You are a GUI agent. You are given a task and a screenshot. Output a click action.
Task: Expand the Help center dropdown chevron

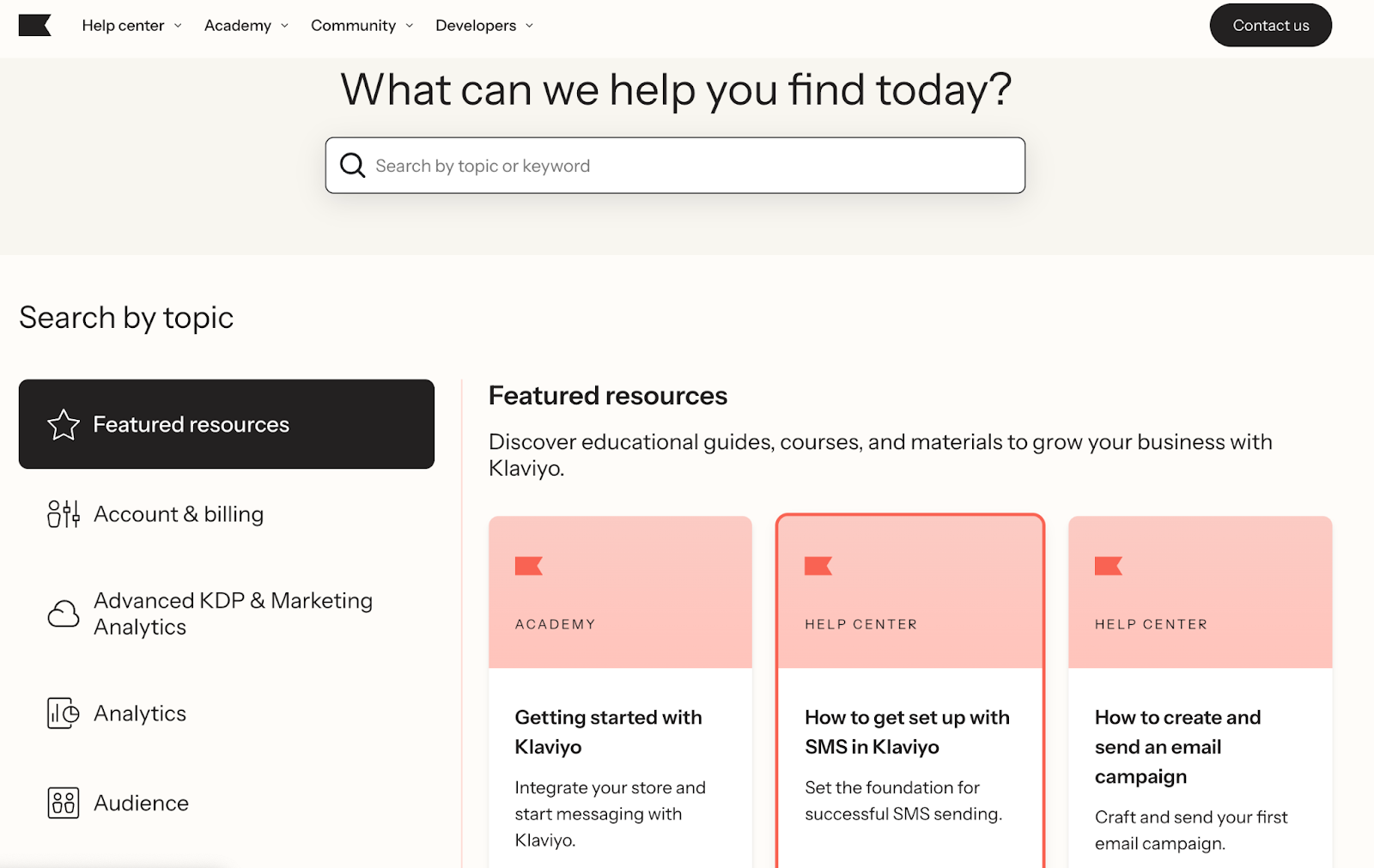tap(178, 26)
